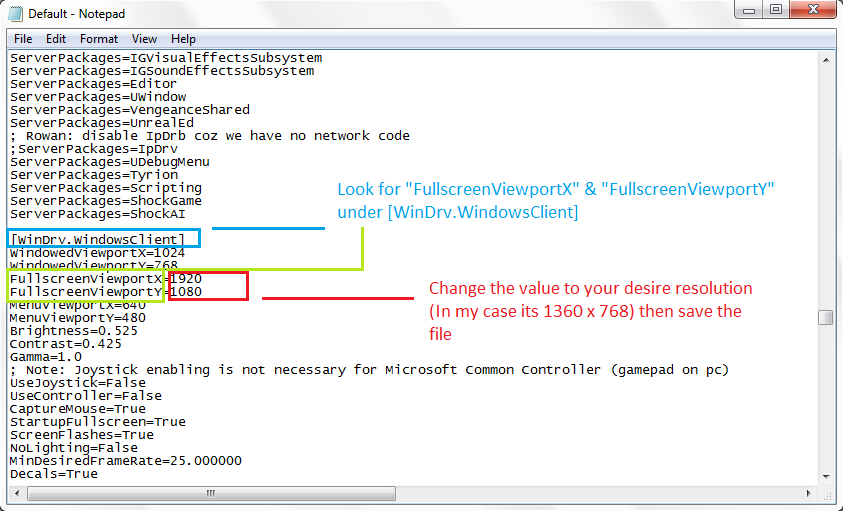
Task: Click the line Contrast=0.425
Action: click(66, 344)
